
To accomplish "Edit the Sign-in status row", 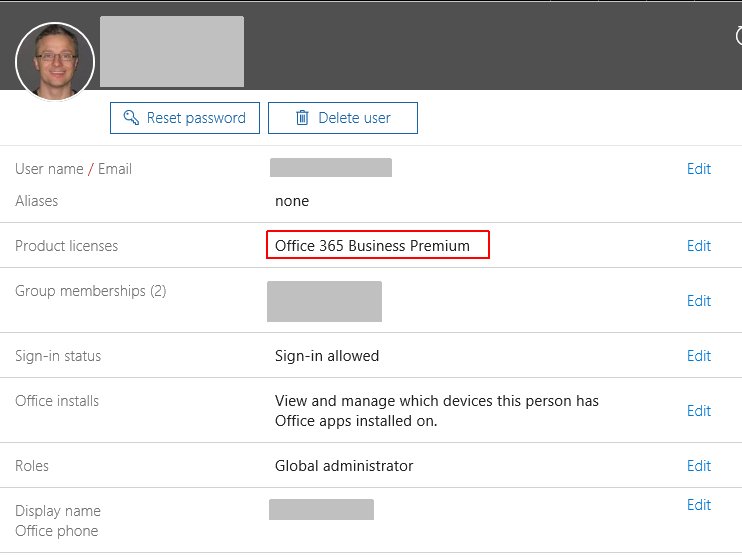I will pos(698,356).
